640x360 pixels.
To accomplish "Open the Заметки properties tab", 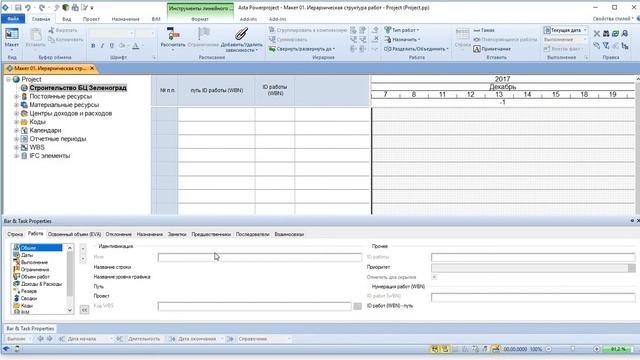I will click(177, 234).
